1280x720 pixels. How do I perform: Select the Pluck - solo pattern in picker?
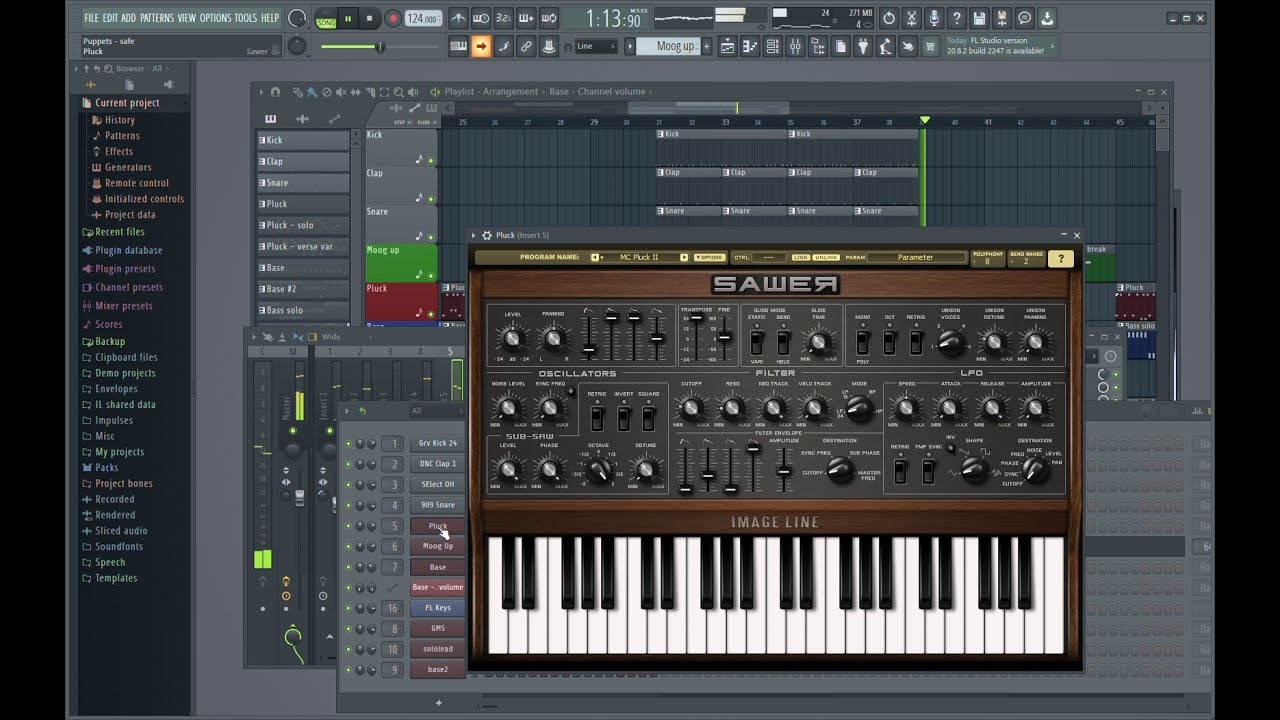[303, 225]
